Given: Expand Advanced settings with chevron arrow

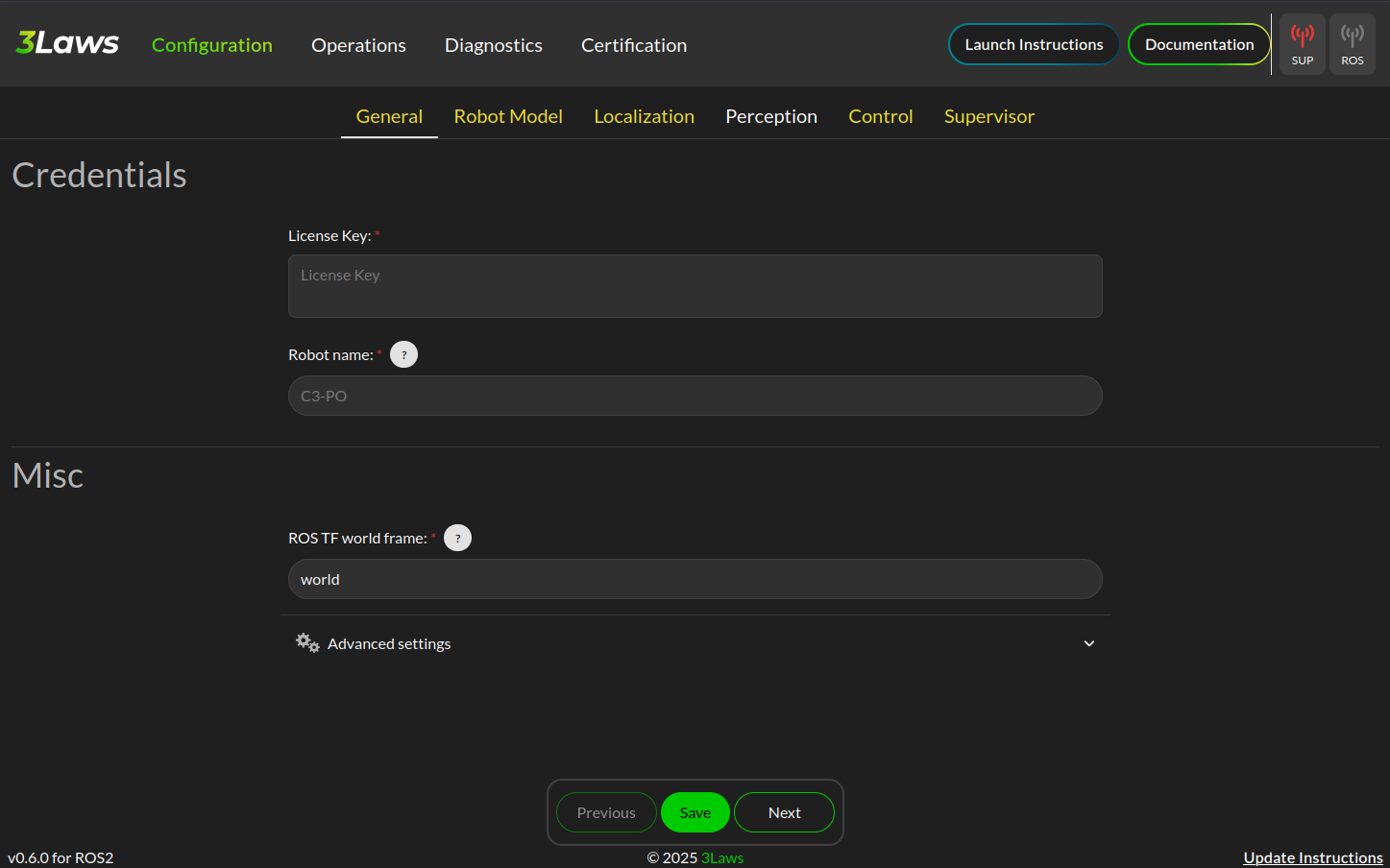Looking at the screenshot, I should 1088,643.
